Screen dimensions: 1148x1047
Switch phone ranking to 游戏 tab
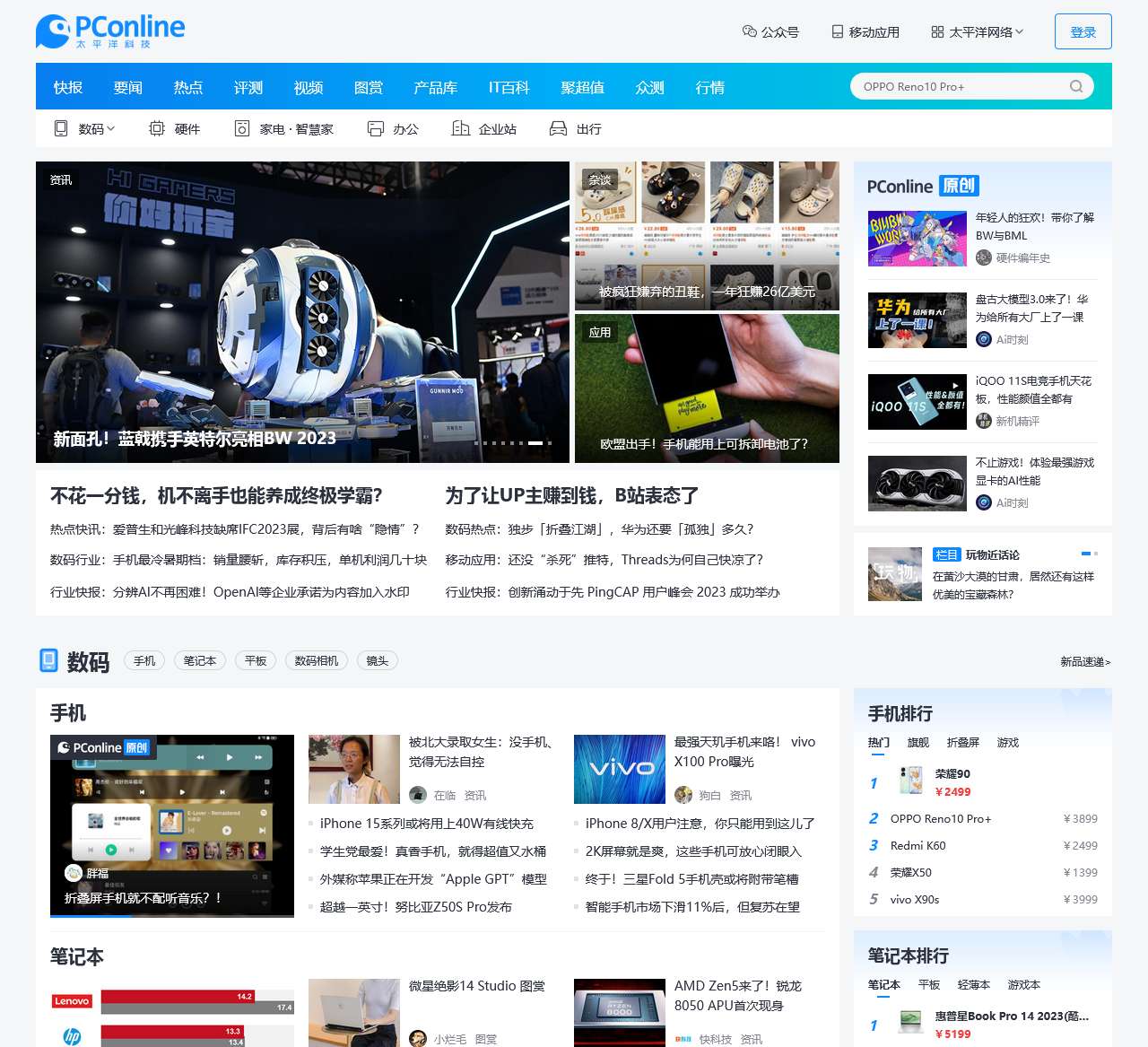click(1008, 742)
